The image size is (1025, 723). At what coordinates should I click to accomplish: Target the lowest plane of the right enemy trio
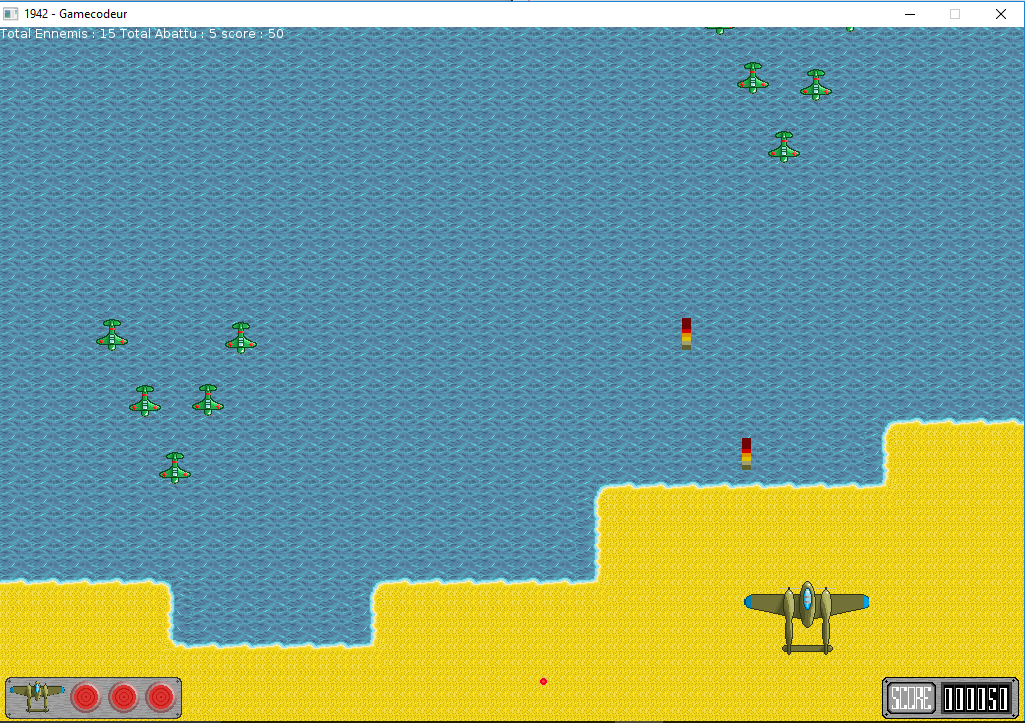coord(784,146)
